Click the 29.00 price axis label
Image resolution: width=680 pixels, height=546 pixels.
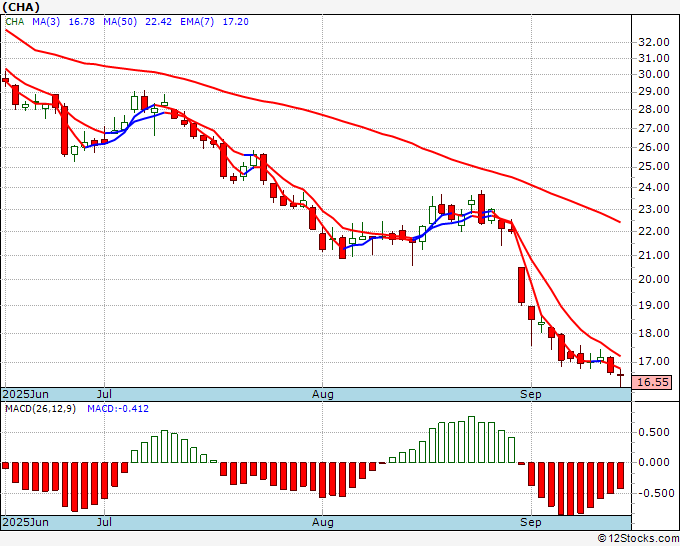click(654, 92)
